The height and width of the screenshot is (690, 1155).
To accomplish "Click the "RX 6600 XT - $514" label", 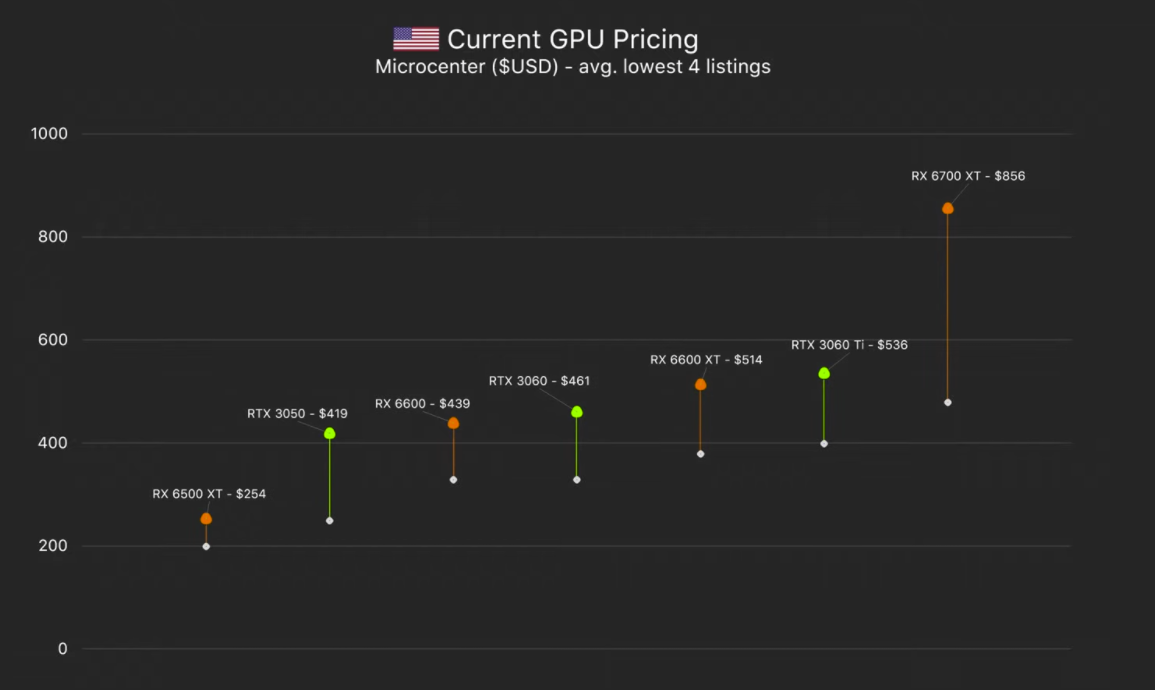I will point(706,360).
